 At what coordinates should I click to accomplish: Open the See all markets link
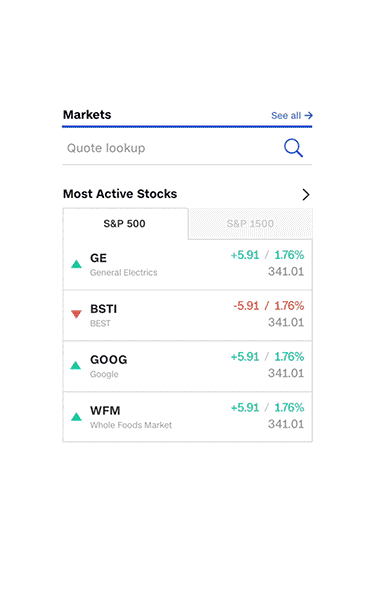point(292,115)
